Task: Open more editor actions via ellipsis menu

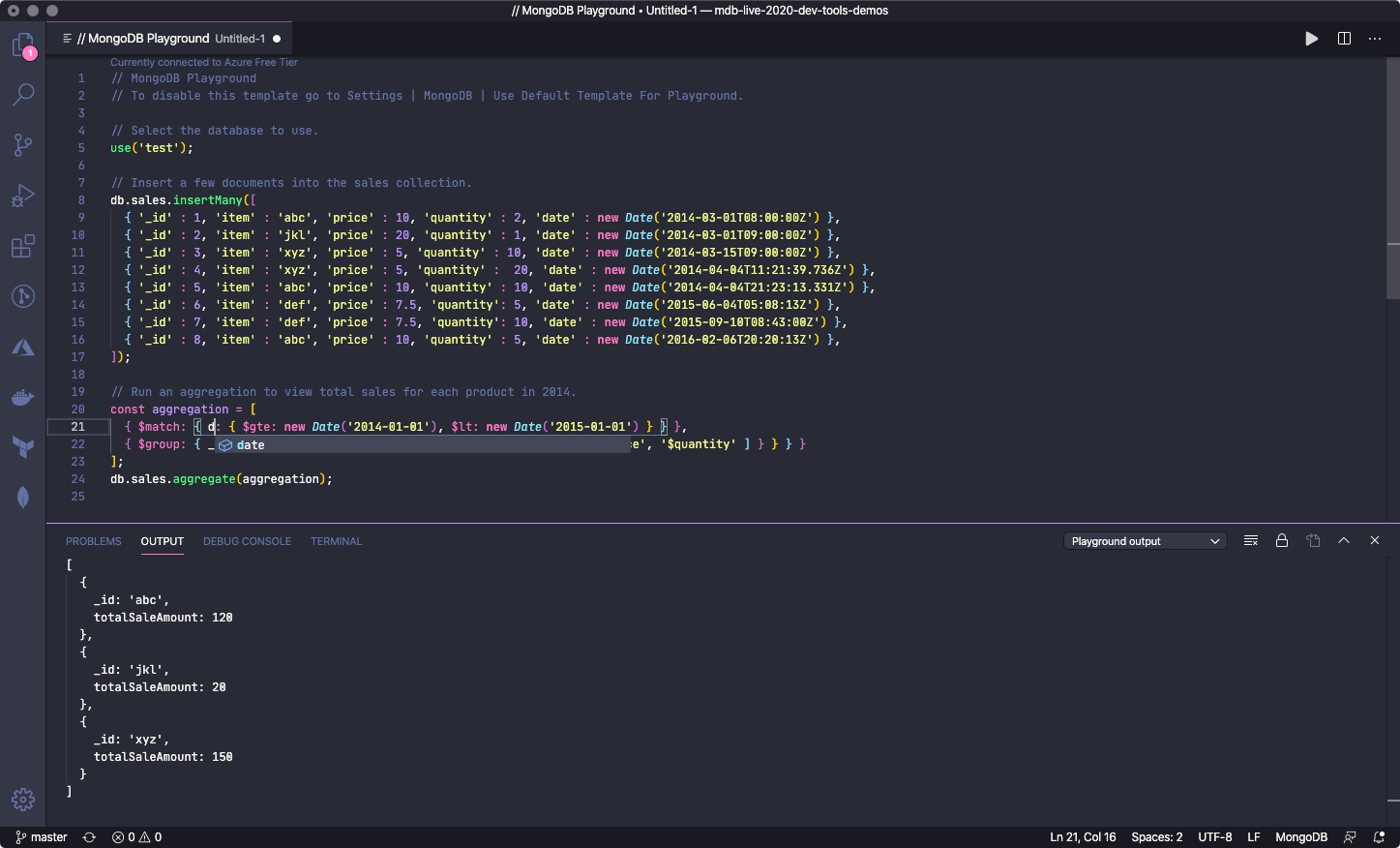Action: [1375, 39]
